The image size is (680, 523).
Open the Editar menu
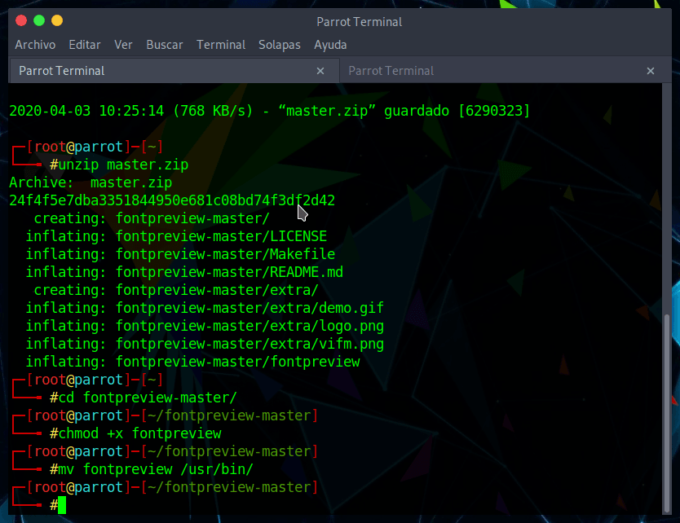click(x=85, y=45)
